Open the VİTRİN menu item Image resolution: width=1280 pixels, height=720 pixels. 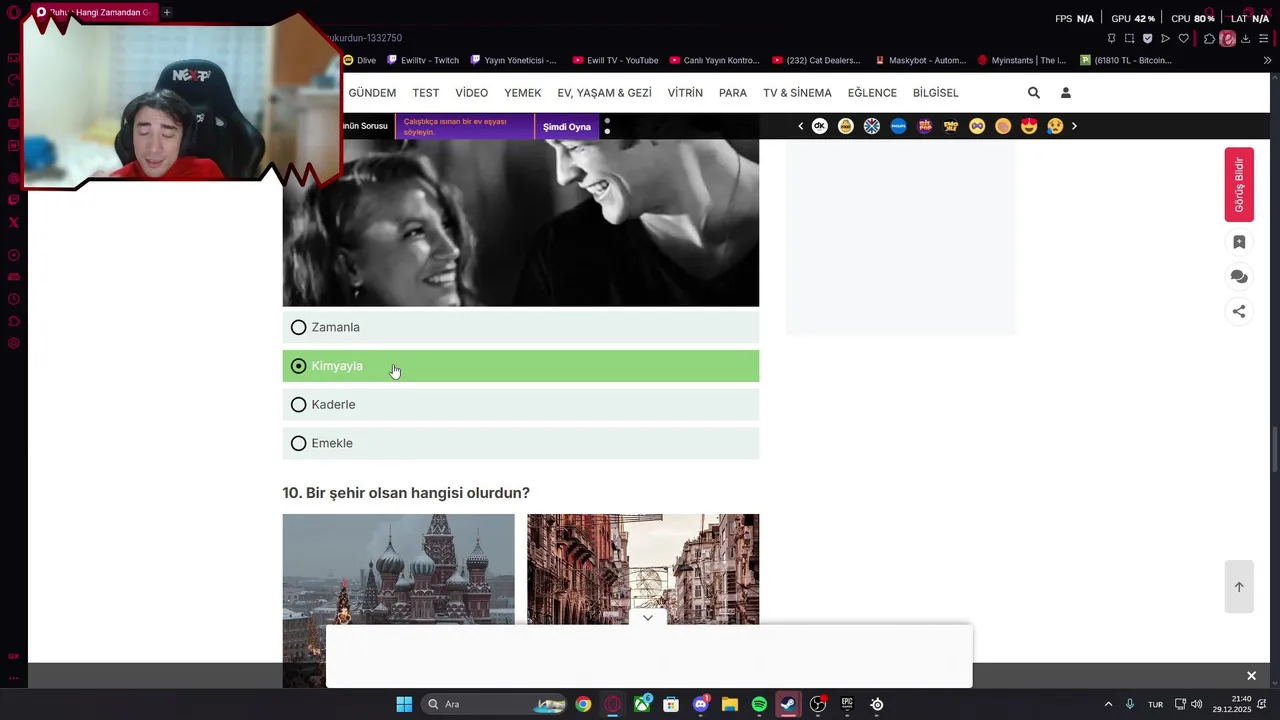click(x=685, y=92)
